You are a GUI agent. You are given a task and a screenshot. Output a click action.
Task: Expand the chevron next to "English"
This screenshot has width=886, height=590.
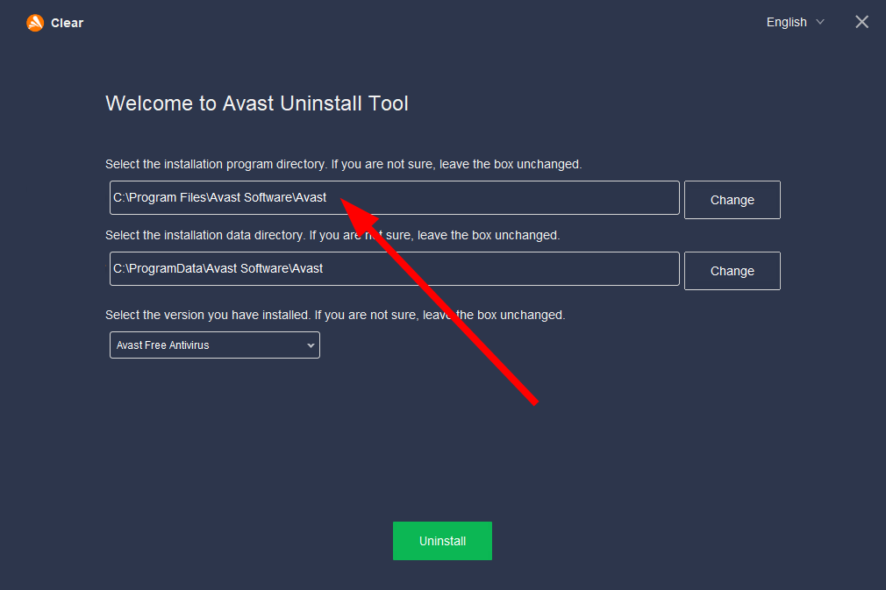(x=820, y=22)
